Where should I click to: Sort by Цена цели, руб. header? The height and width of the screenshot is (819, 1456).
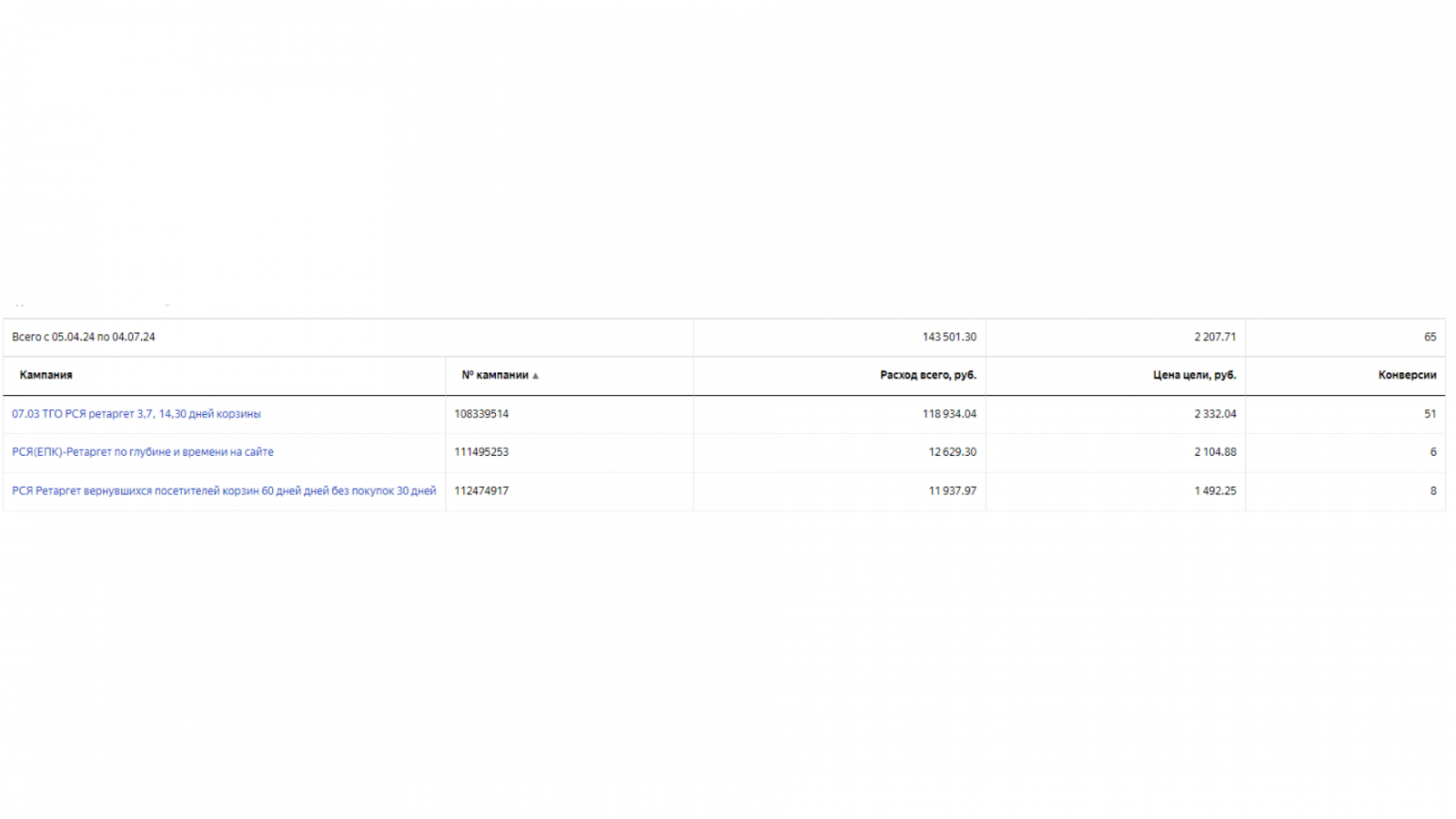click(x=1194, y=375)
